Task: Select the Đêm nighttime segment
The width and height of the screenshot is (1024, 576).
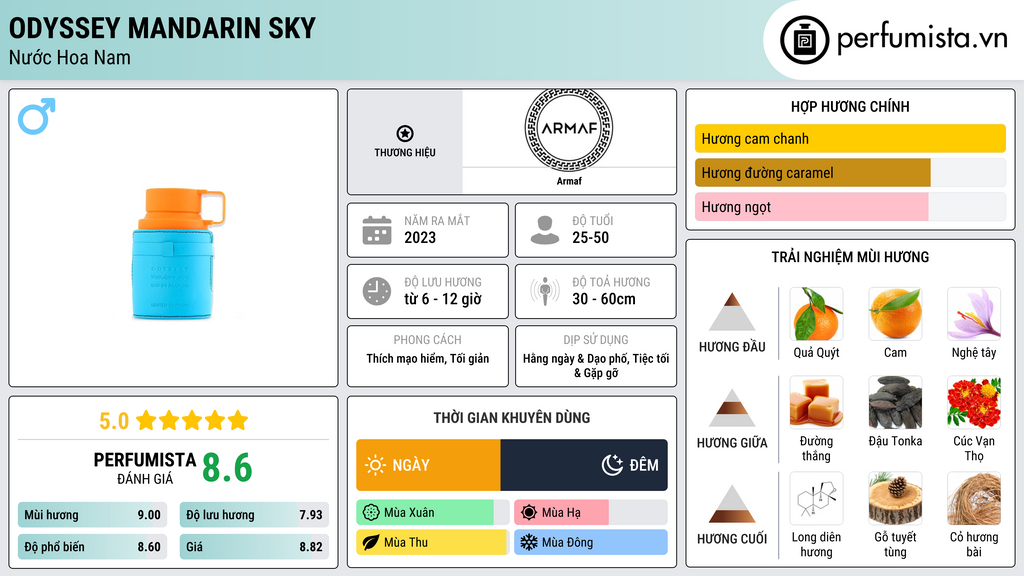Action: click(x=584, y=465)
